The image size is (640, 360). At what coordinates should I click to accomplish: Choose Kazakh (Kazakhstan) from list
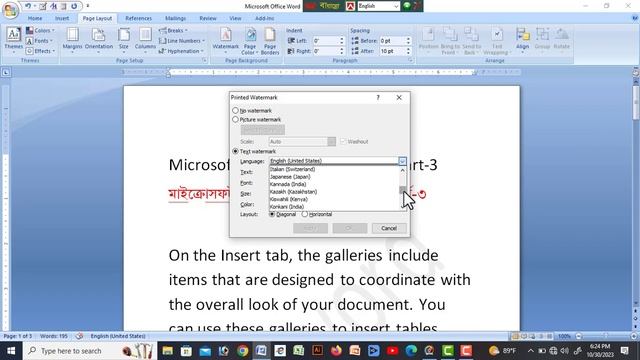click(x=334, y=192)
